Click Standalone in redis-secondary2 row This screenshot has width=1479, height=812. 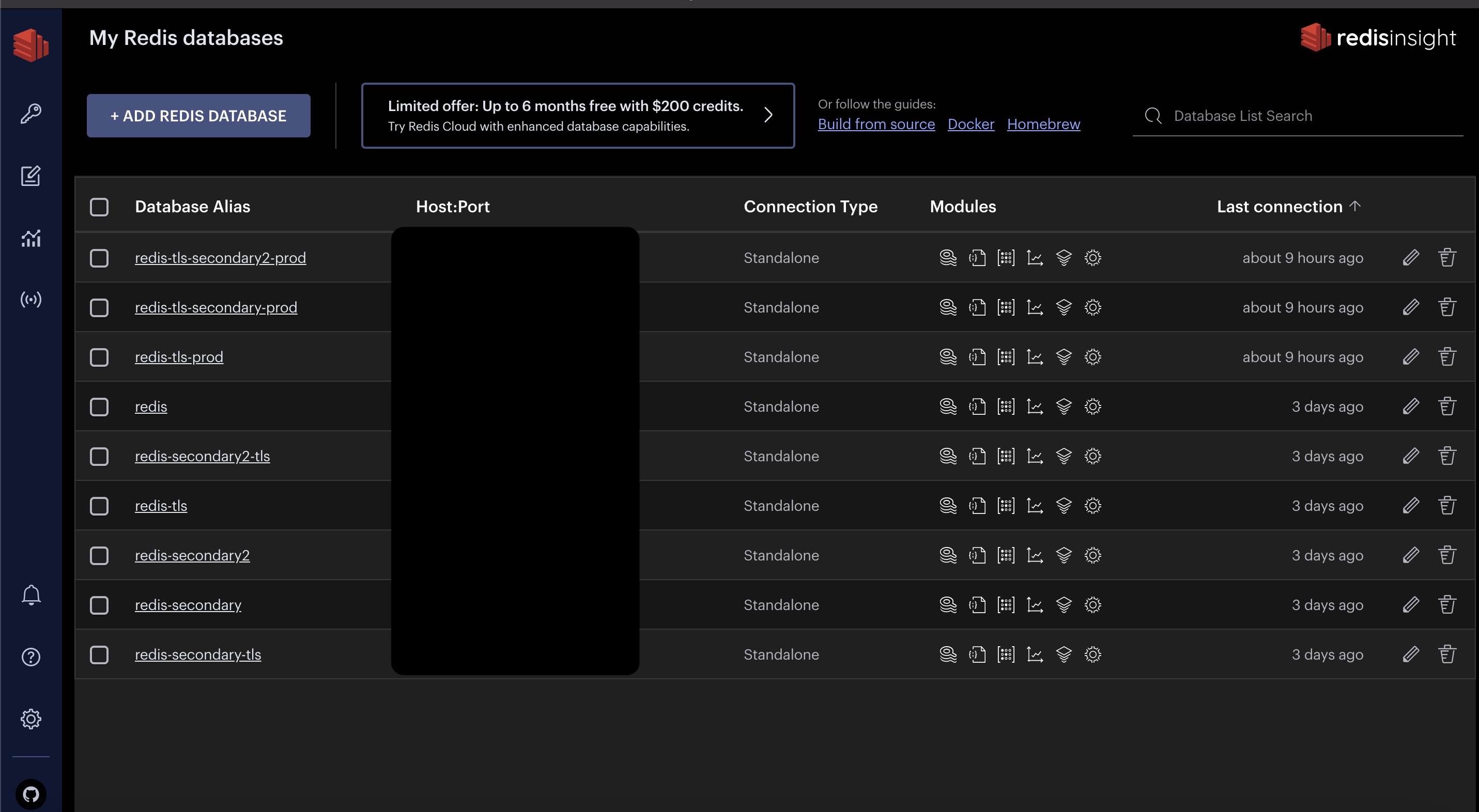click(x=781, y=555)
